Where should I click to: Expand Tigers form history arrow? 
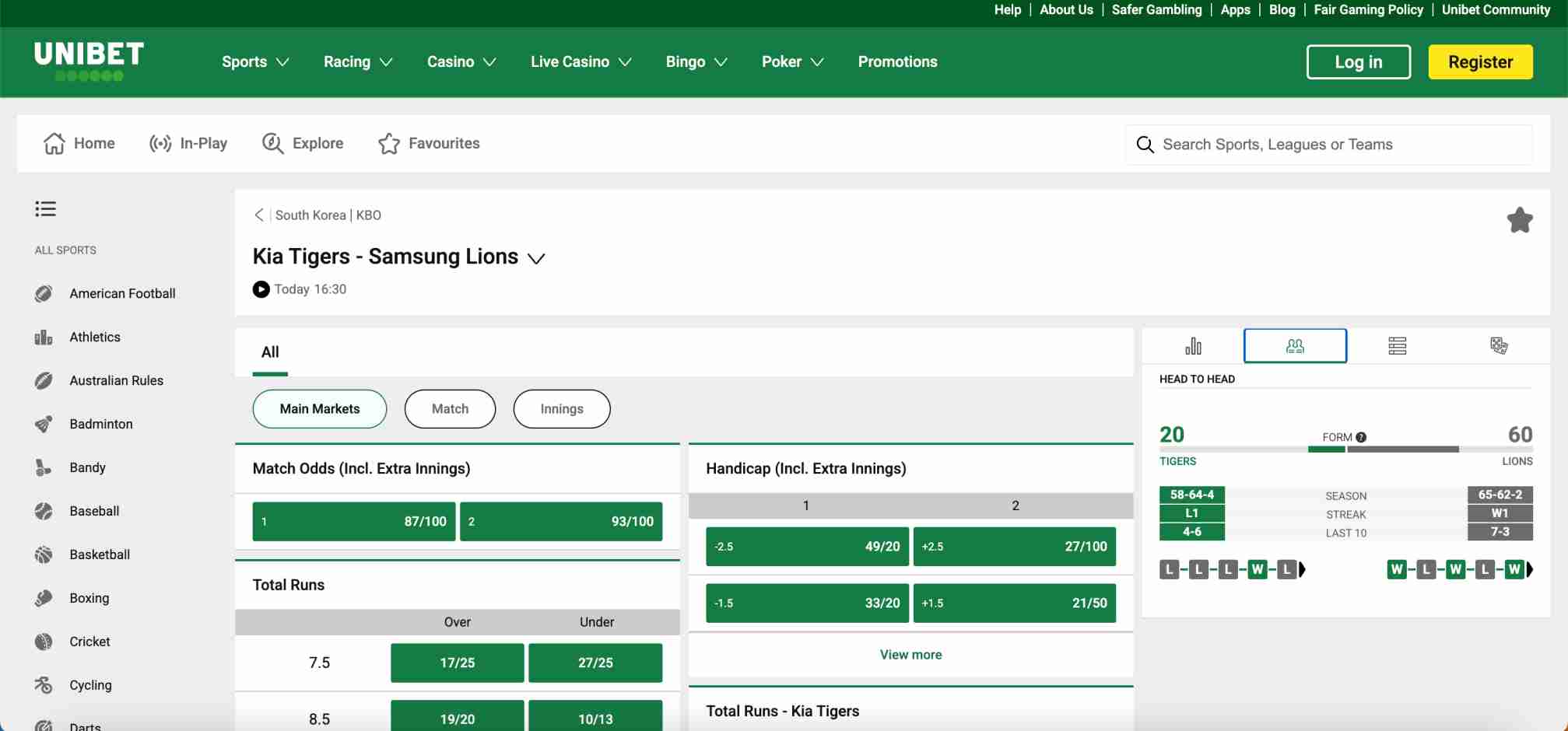pyautogui.click(x=1302, y=569)
